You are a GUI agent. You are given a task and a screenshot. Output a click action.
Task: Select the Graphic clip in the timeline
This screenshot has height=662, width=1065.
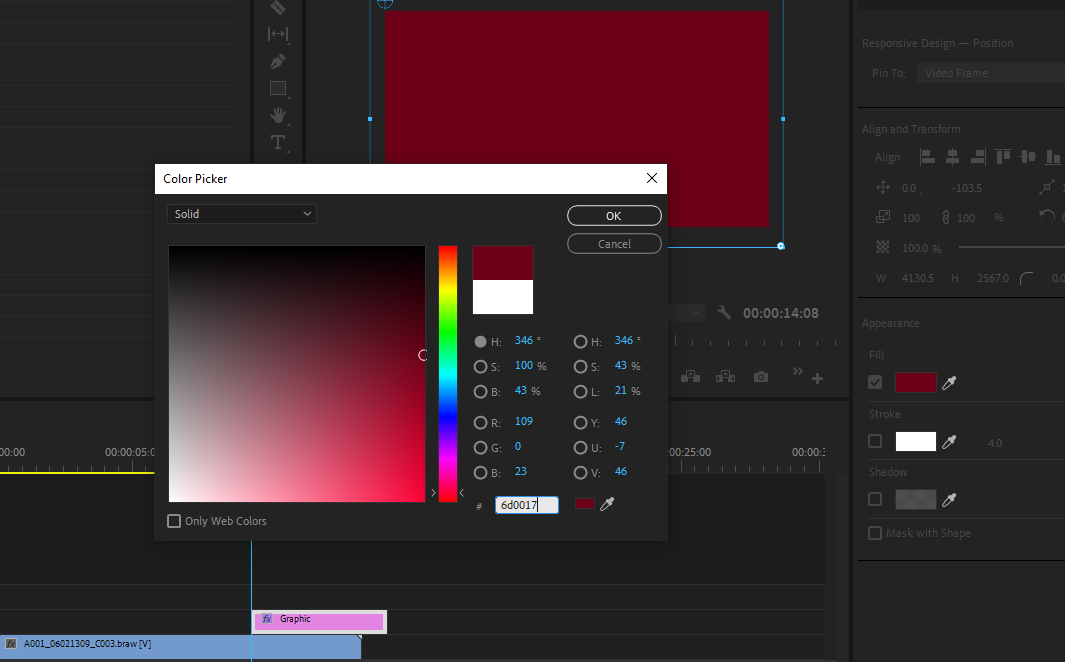coord(318,621)
